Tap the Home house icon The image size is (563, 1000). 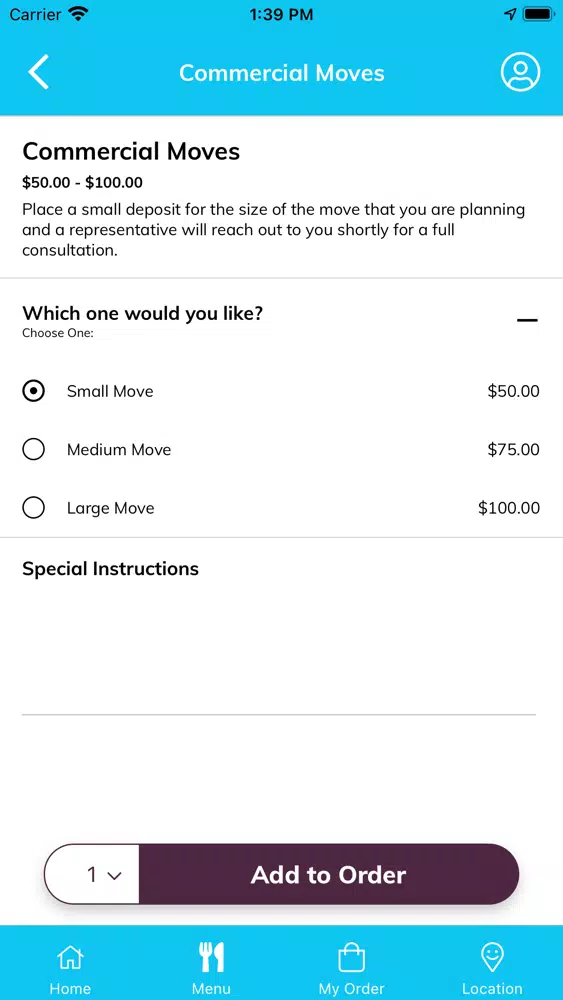[x=70, y=957]
